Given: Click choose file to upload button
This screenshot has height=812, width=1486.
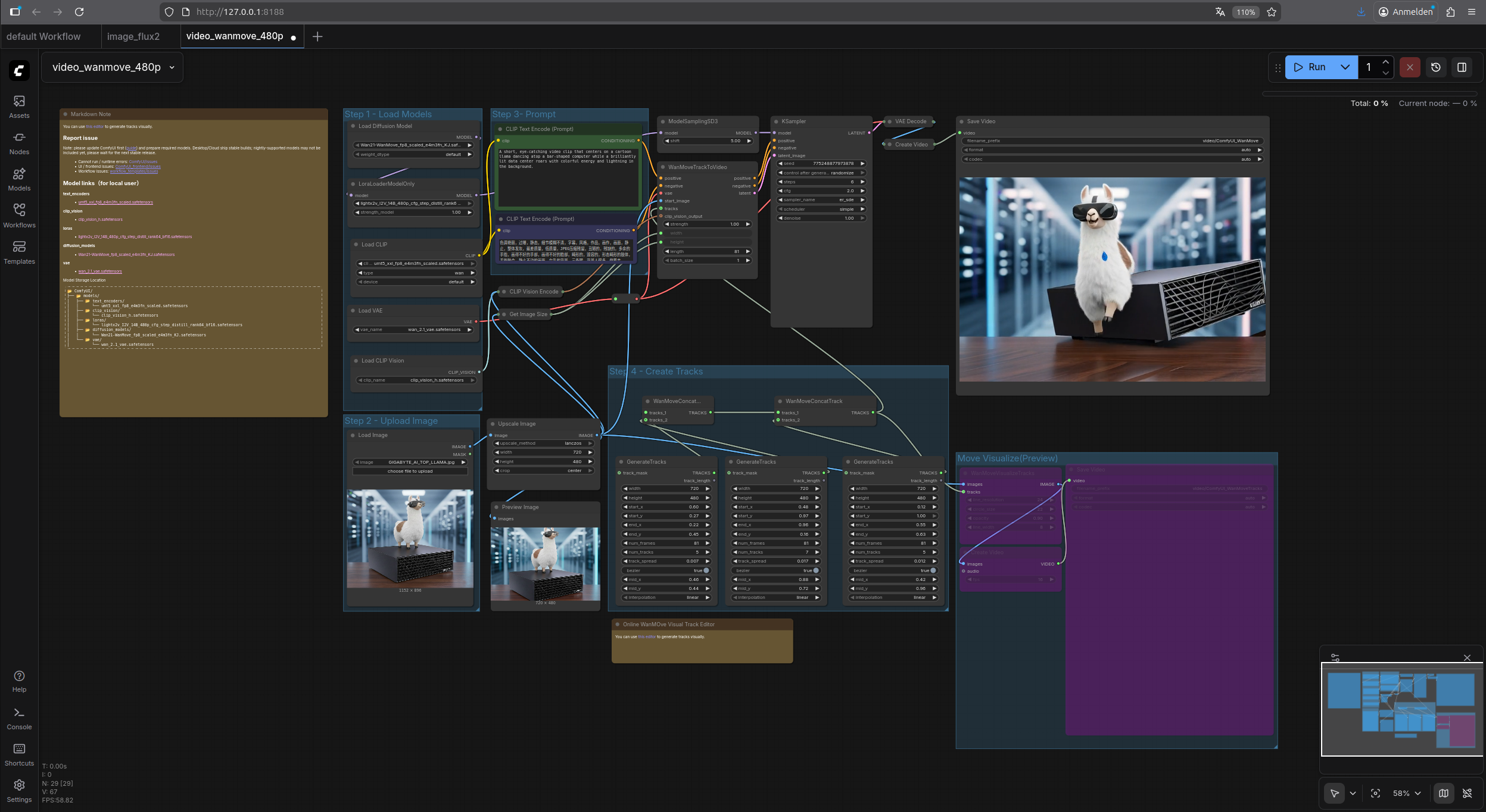Looking at the screenshot, I should tap(410, 471).
